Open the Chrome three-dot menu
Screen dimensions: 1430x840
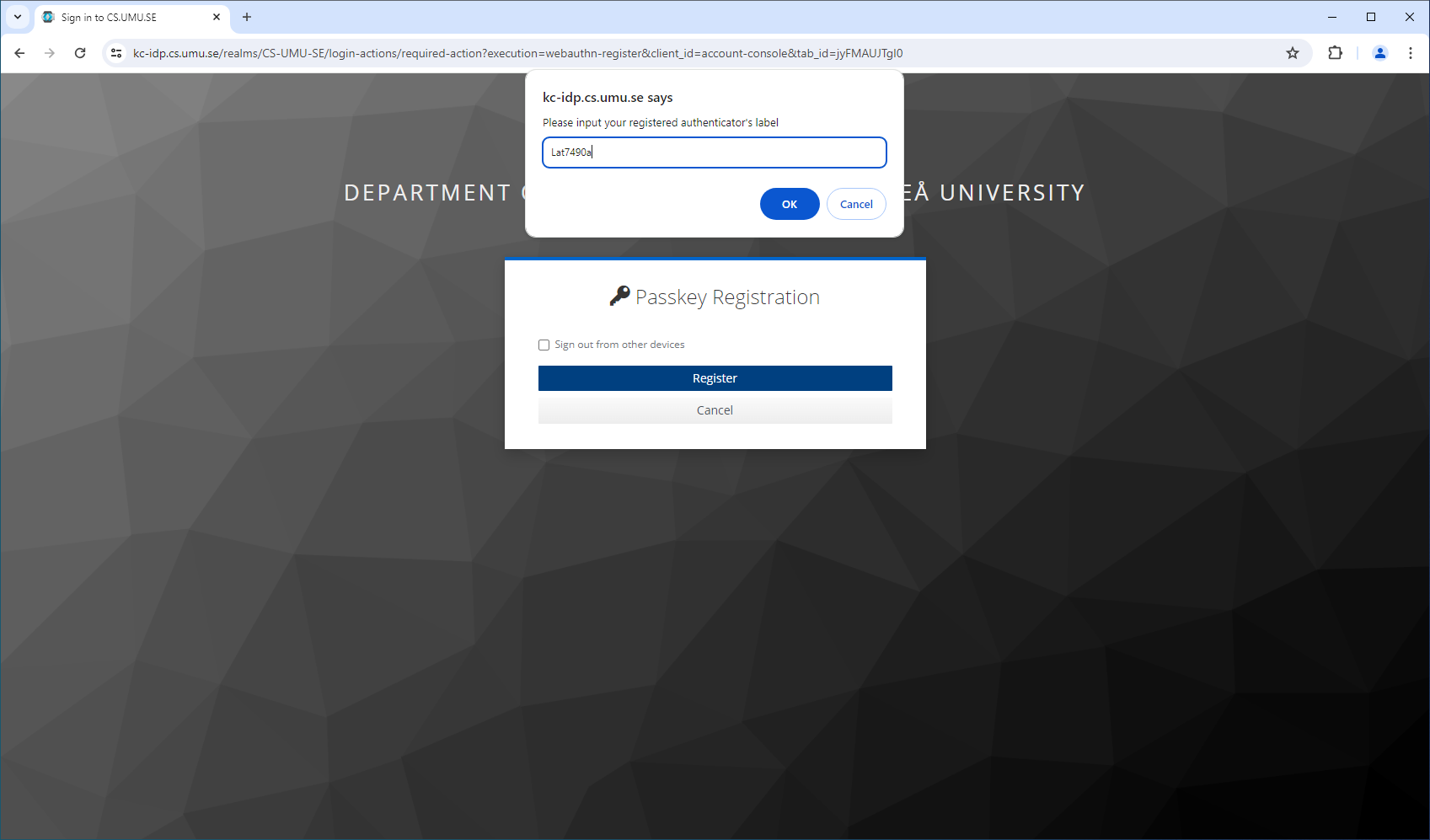point(1411,53)
